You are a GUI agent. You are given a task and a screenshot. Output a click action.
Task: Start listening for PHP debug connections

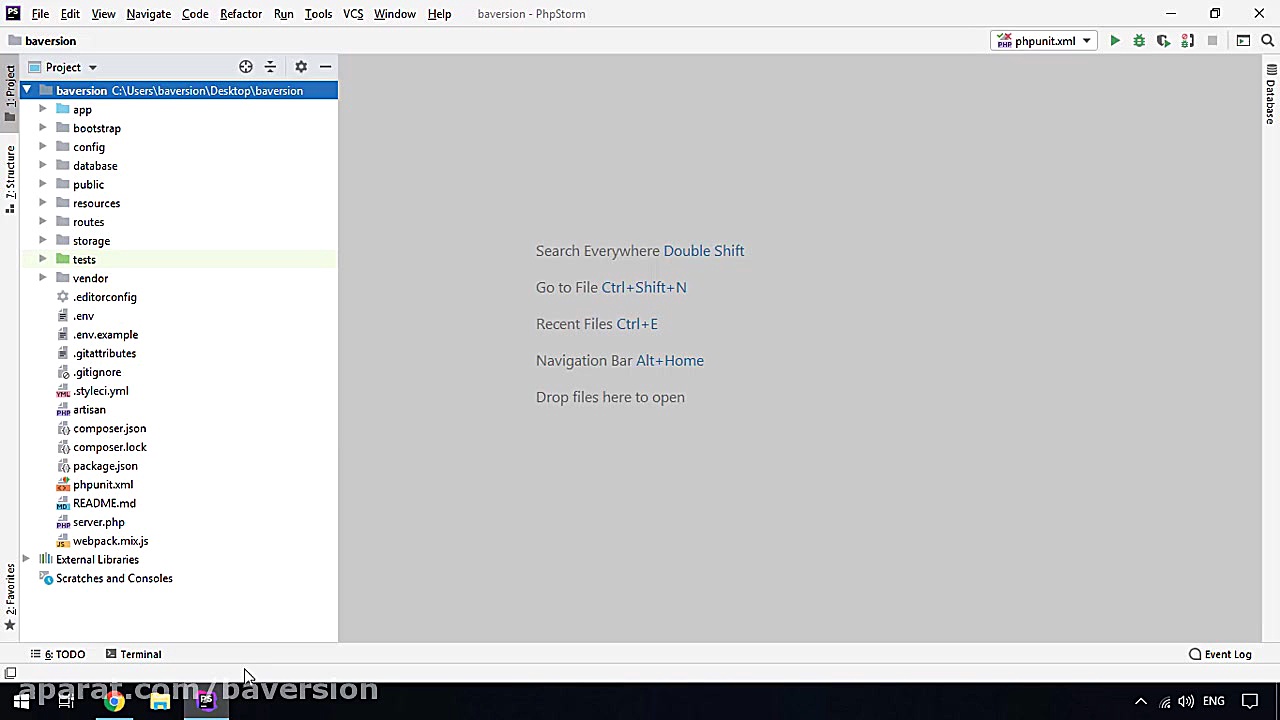coord(1188,41)
